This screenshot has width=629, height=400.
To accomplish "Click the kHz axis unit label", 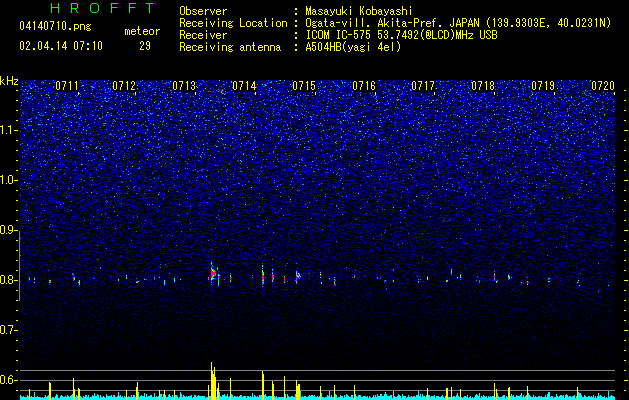I will [x=9, y=81].
